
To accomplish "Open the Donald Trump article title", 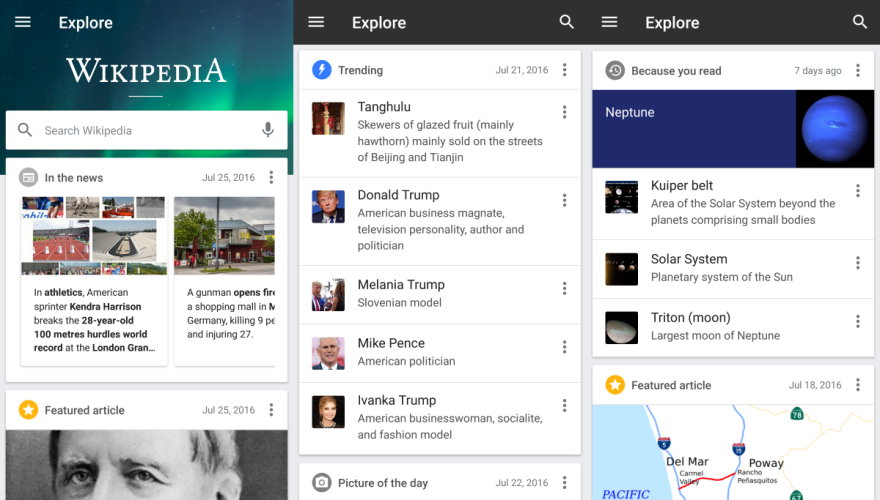I will (398, 195).
